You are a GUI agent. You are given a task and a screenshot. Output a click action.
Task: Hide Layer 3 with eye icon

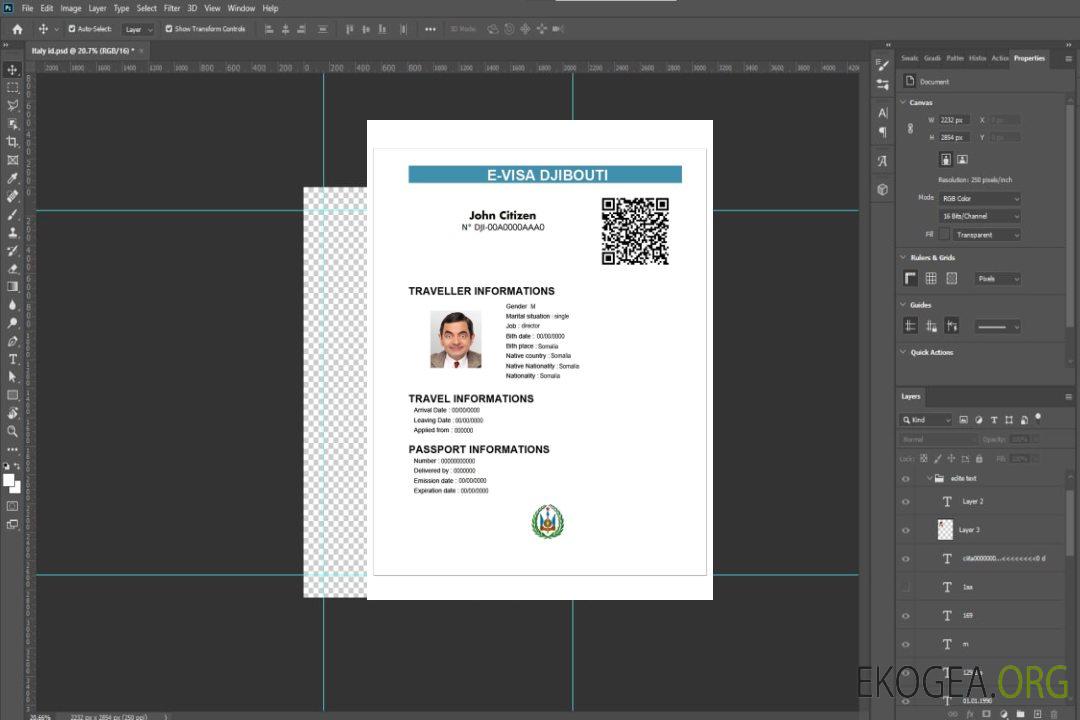[x=906, y=531]
